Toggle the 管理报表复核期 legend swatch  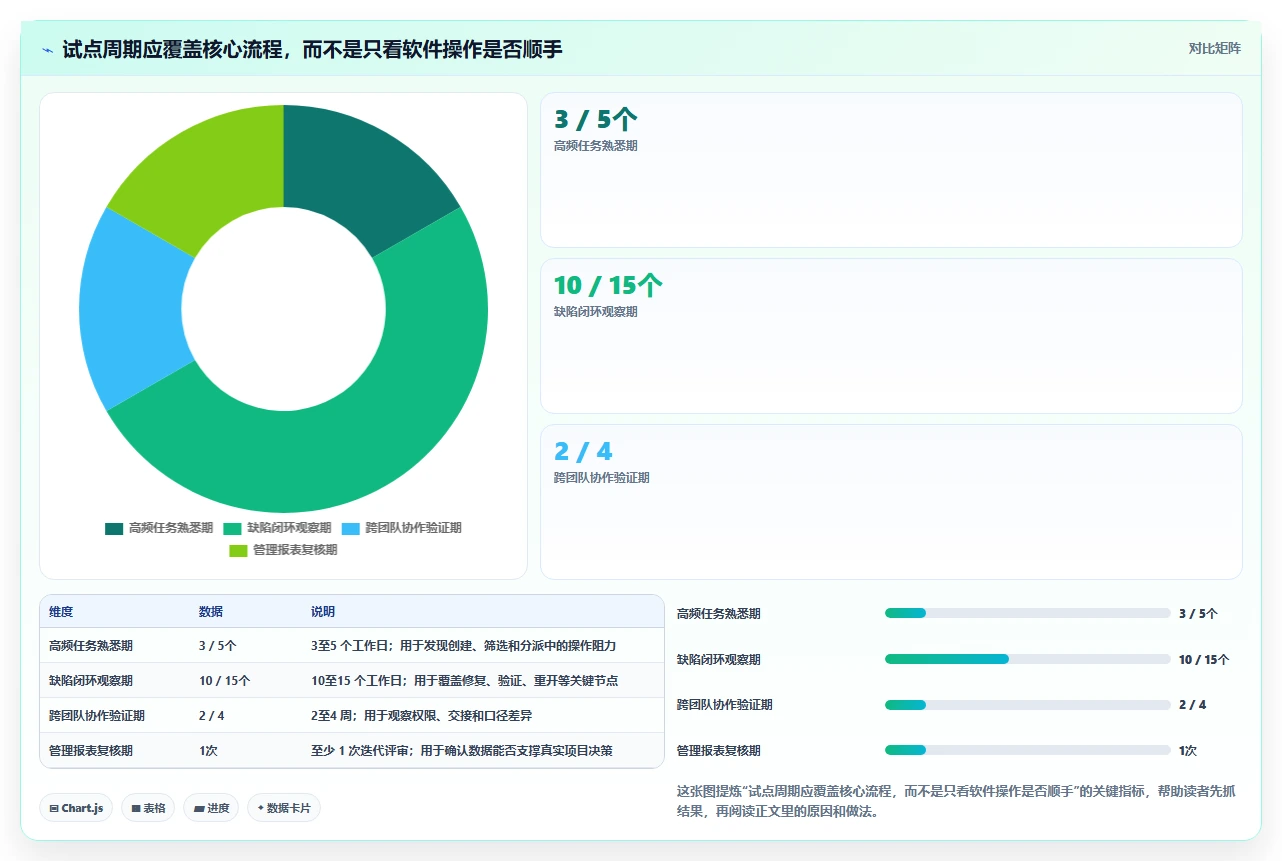[x=238, y=550]
